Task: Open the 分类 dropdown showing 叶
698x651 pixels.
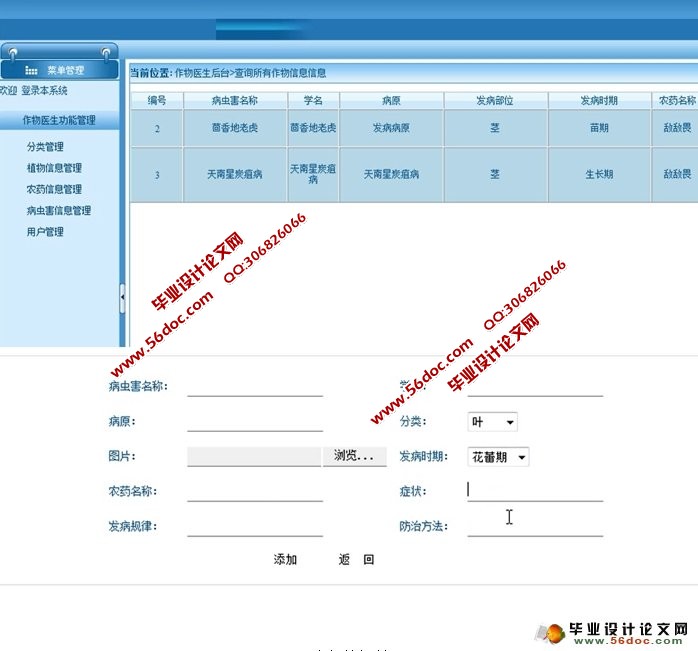Action: point(493,423)
